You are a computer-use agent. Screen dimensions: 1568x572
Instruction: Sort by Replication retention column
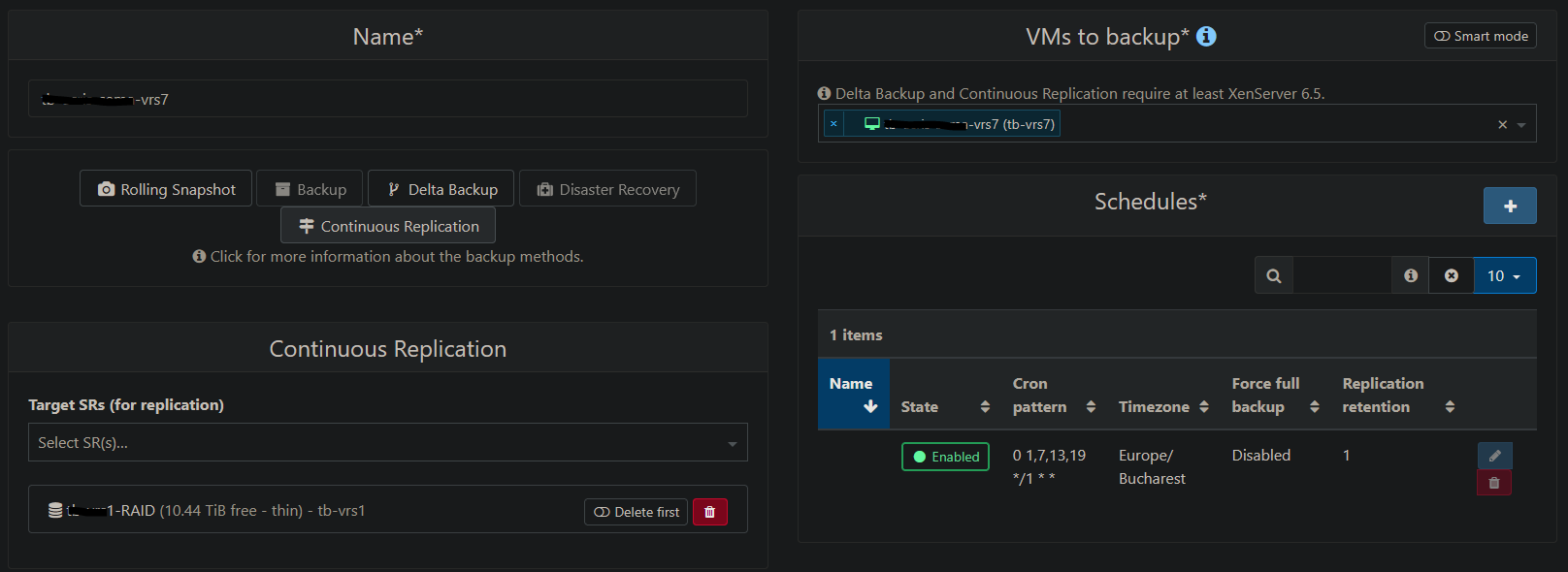pyautogui.click(x=1397, y=396)
